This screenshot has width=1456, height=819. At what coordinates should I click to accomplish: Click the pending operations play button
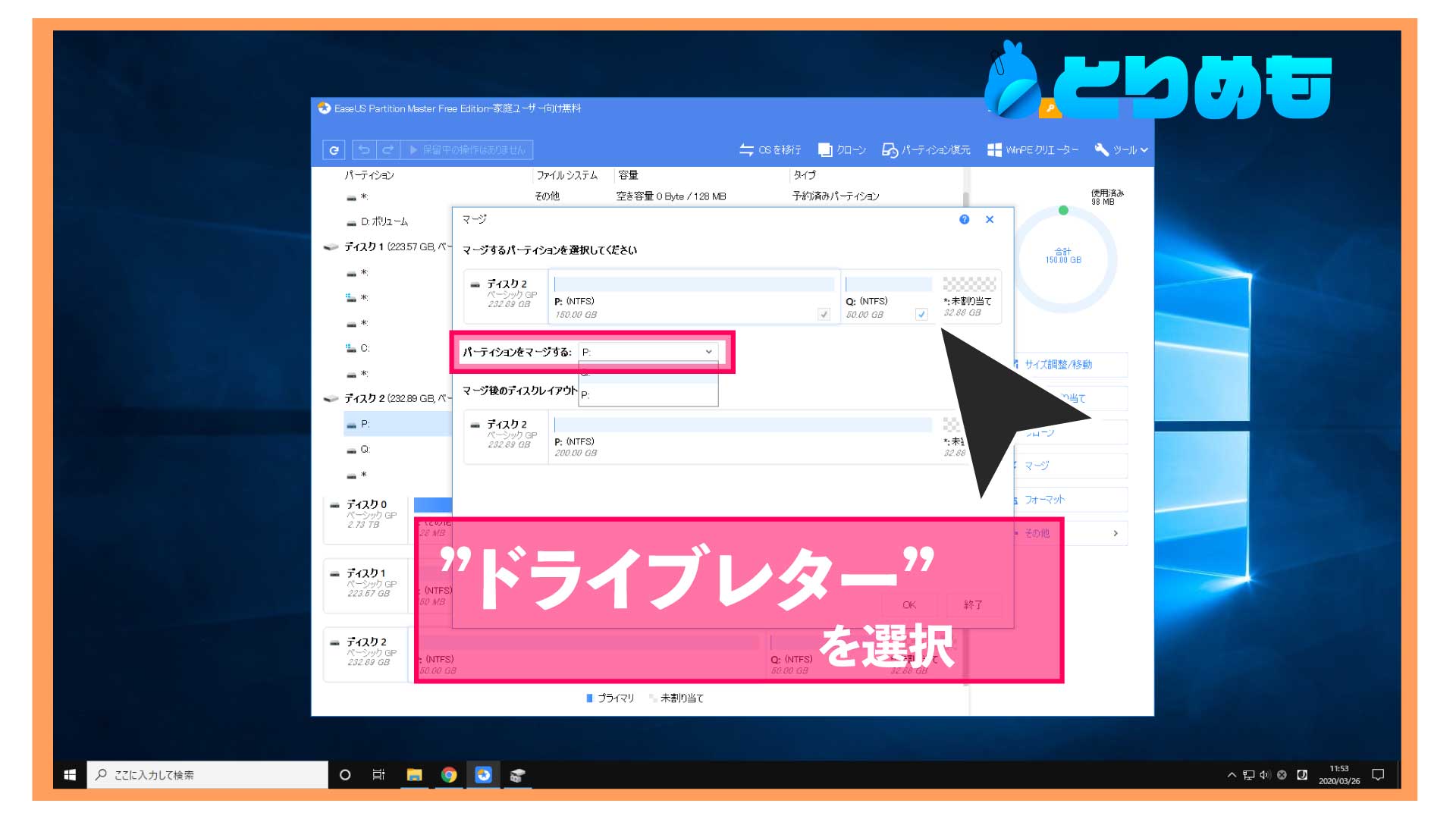click(x=467, y=150)
